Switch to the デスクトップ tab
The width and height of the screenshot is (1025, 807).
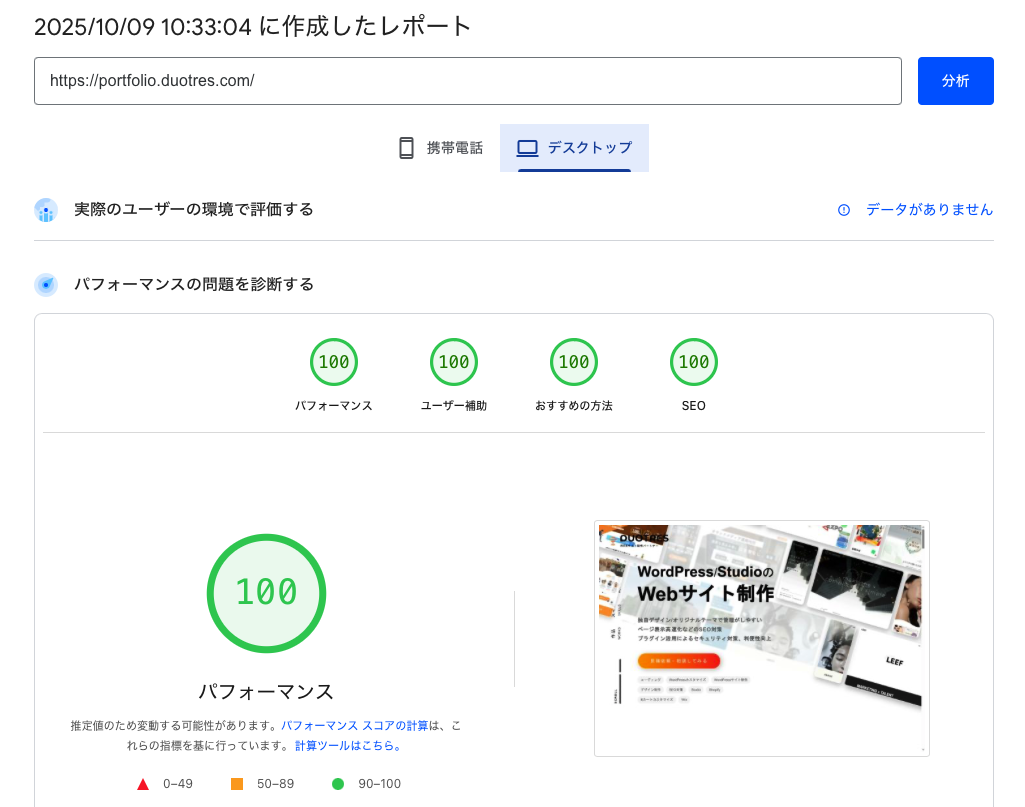575,148
